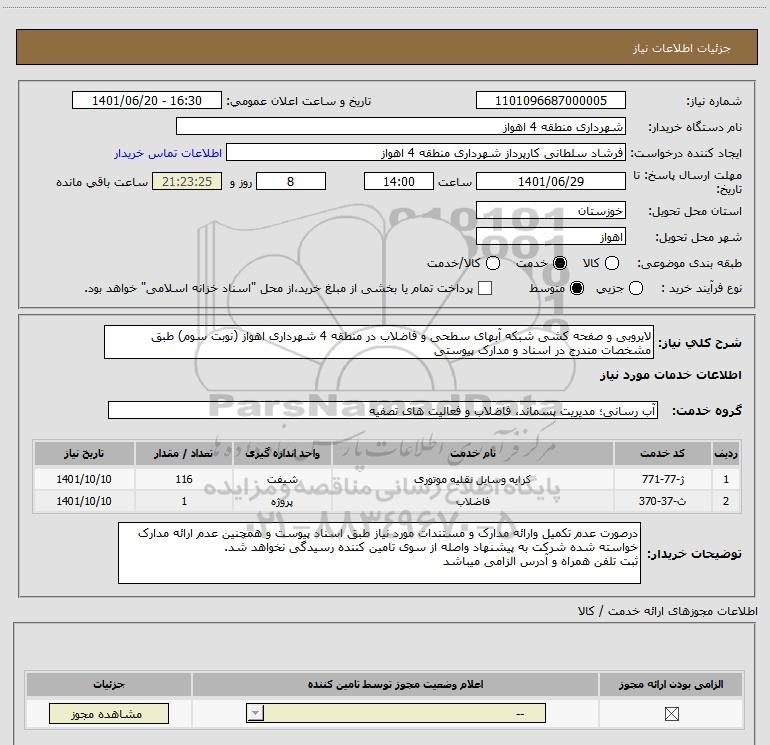
Task: Select the کالا radio button
Action: [611, 263]
